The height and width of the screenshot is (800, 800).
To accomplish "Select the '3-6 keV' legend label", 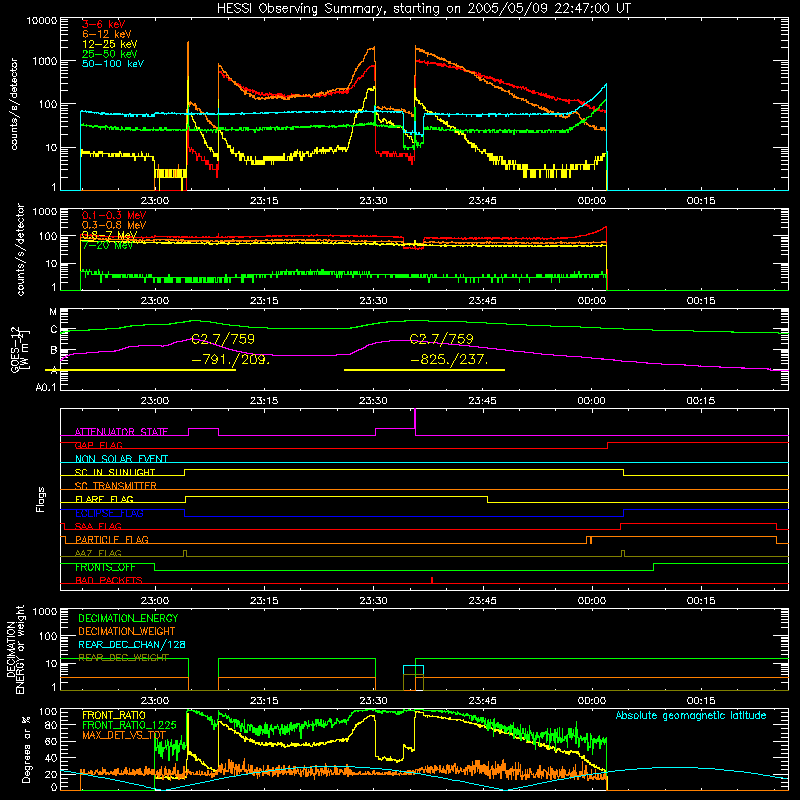I will click(103, 24).
